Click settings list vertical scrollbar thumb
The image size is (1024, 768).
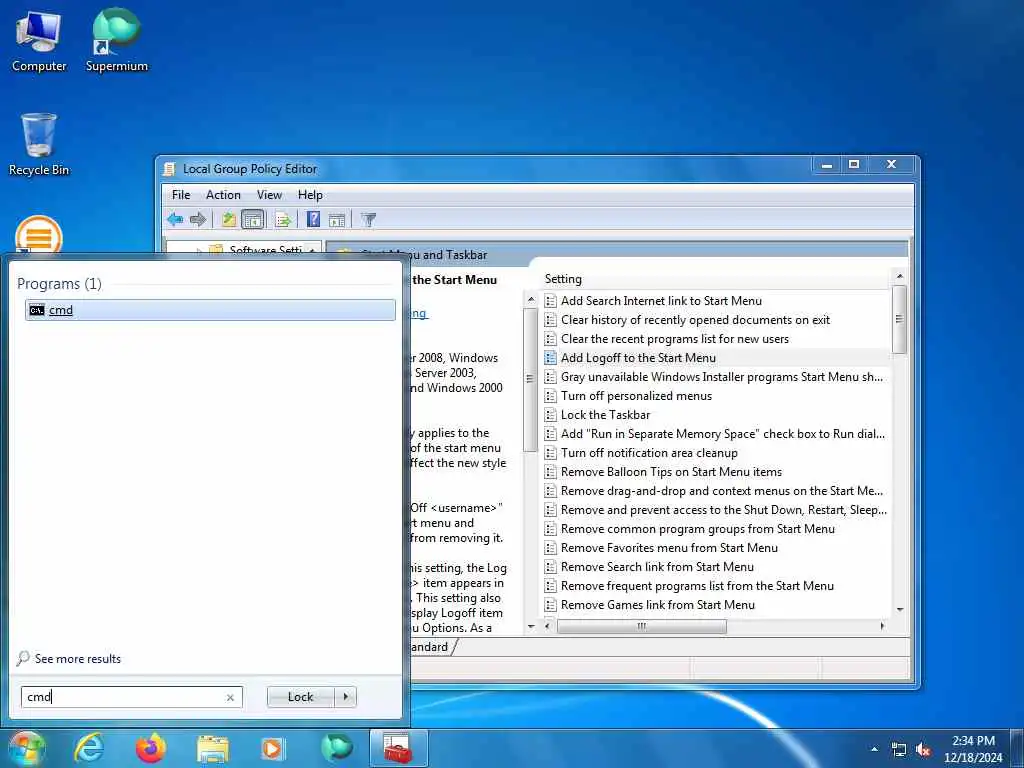899,319
